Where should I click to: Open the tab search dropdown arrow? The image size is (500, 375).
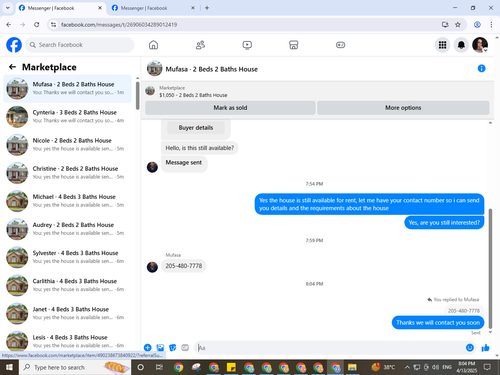pyautogui.click(x=8, y=8)
